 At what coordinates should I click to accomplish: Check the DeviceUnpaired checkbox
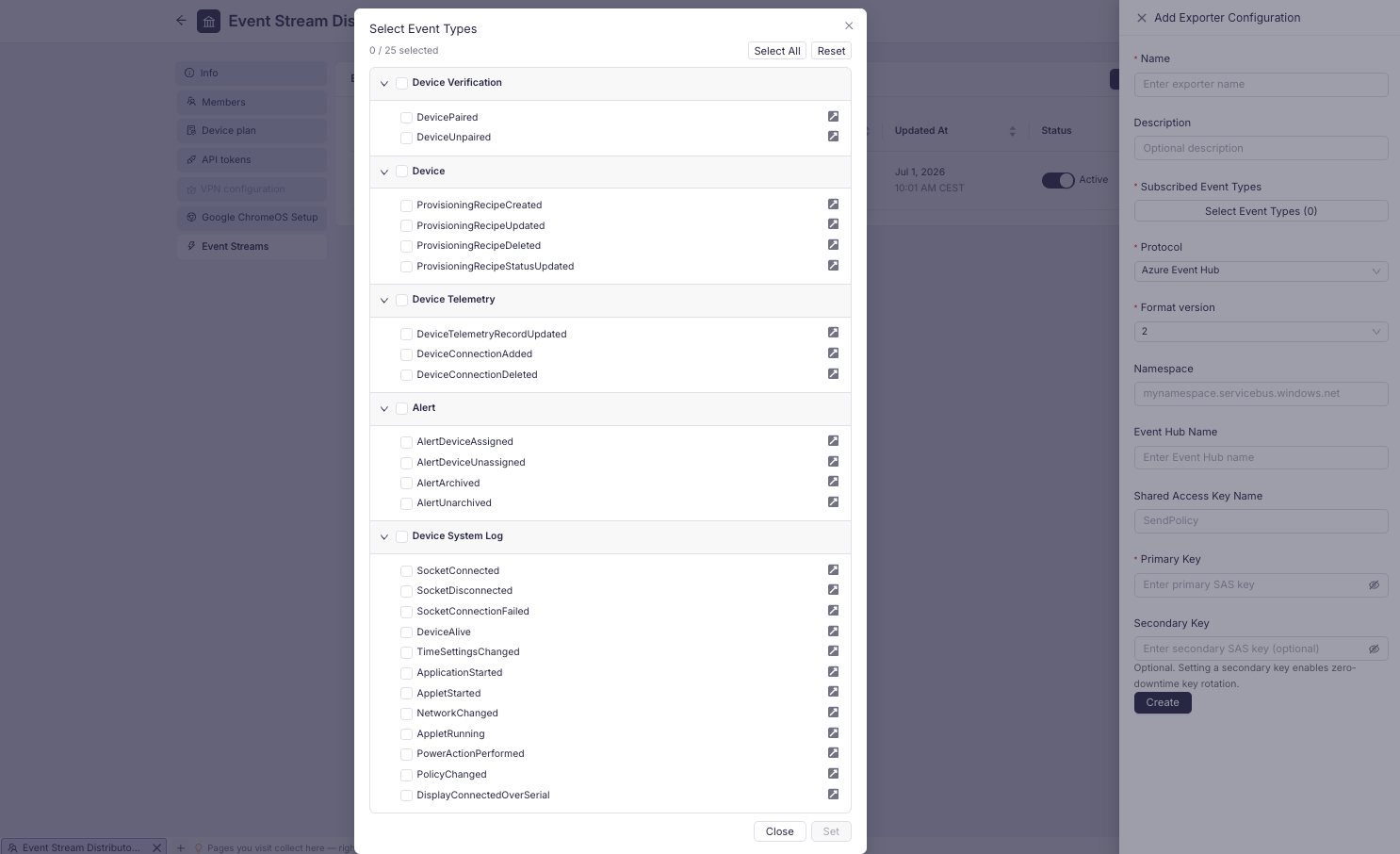[x=406, y=138]
